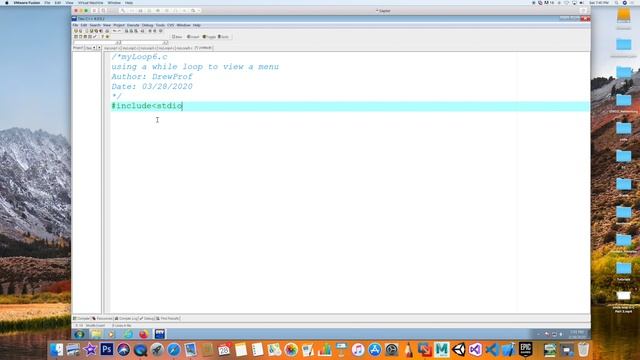The image size is (640, 360).
Task: Click the Goto bookmarks button
Action: tap(224, 37)
